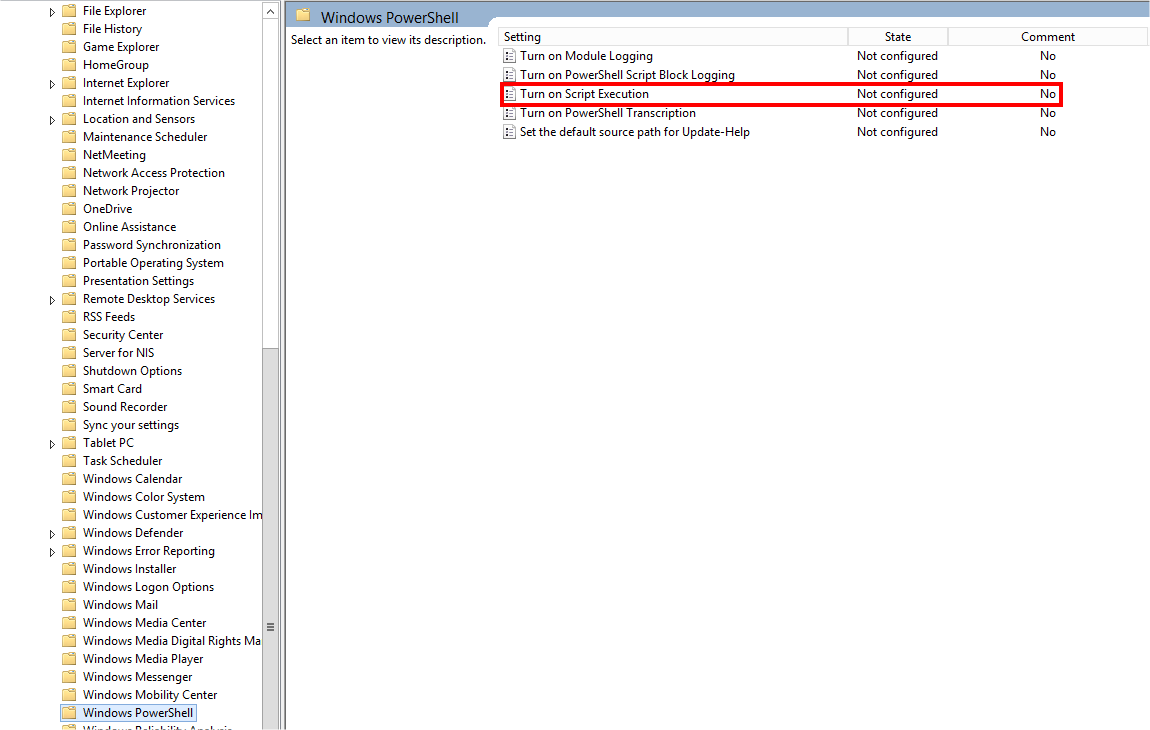Select Turn on PowerShell Transcription setting
The image size is (1150, 730).
608,113
